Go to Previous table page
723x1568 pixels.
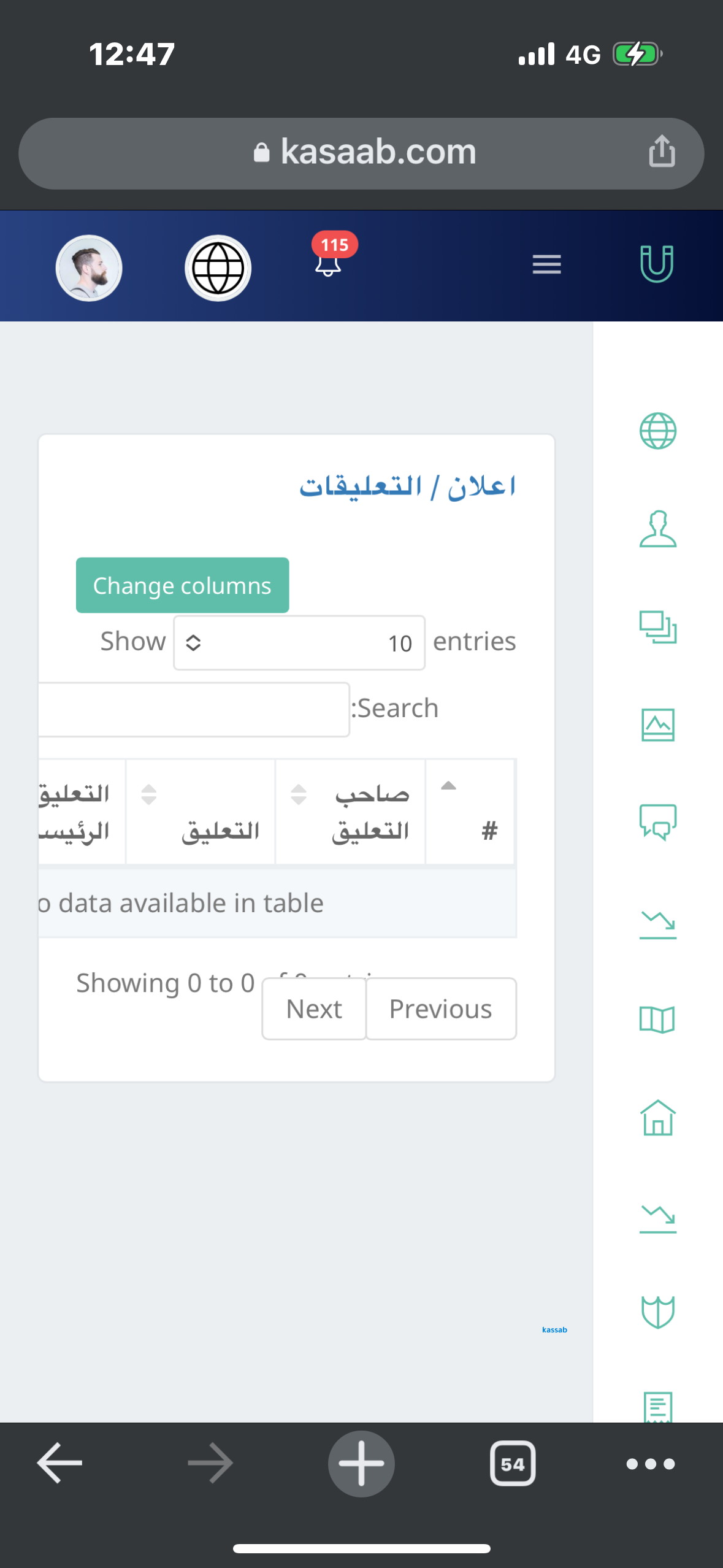click(441, 1009)
